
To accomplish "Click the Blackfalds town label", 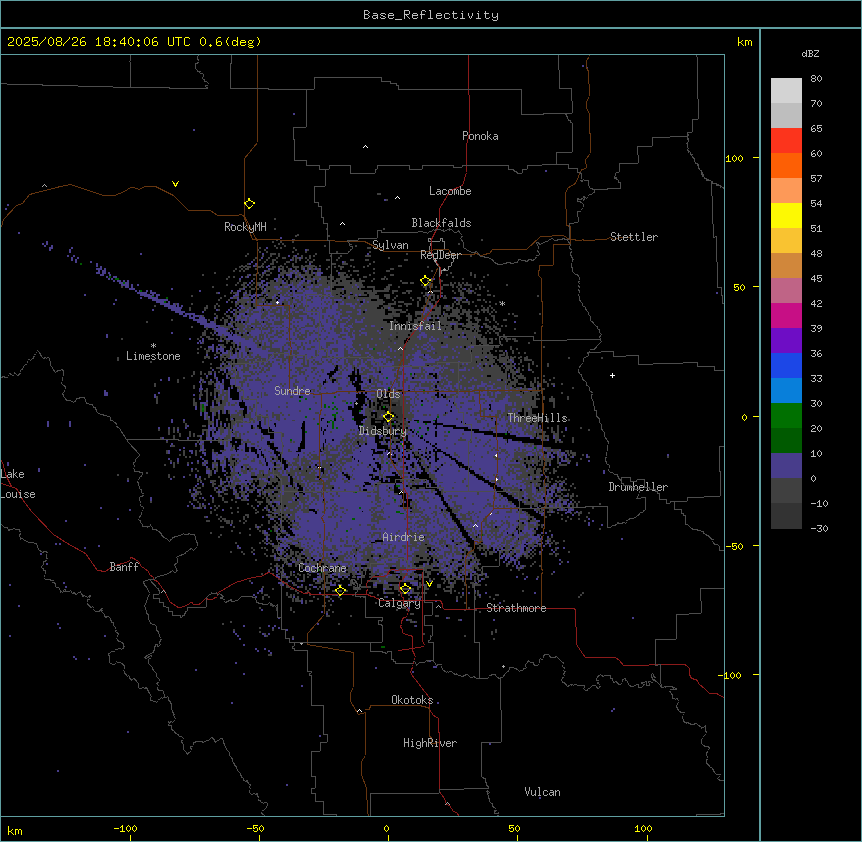I will click(x=441, y=223).
